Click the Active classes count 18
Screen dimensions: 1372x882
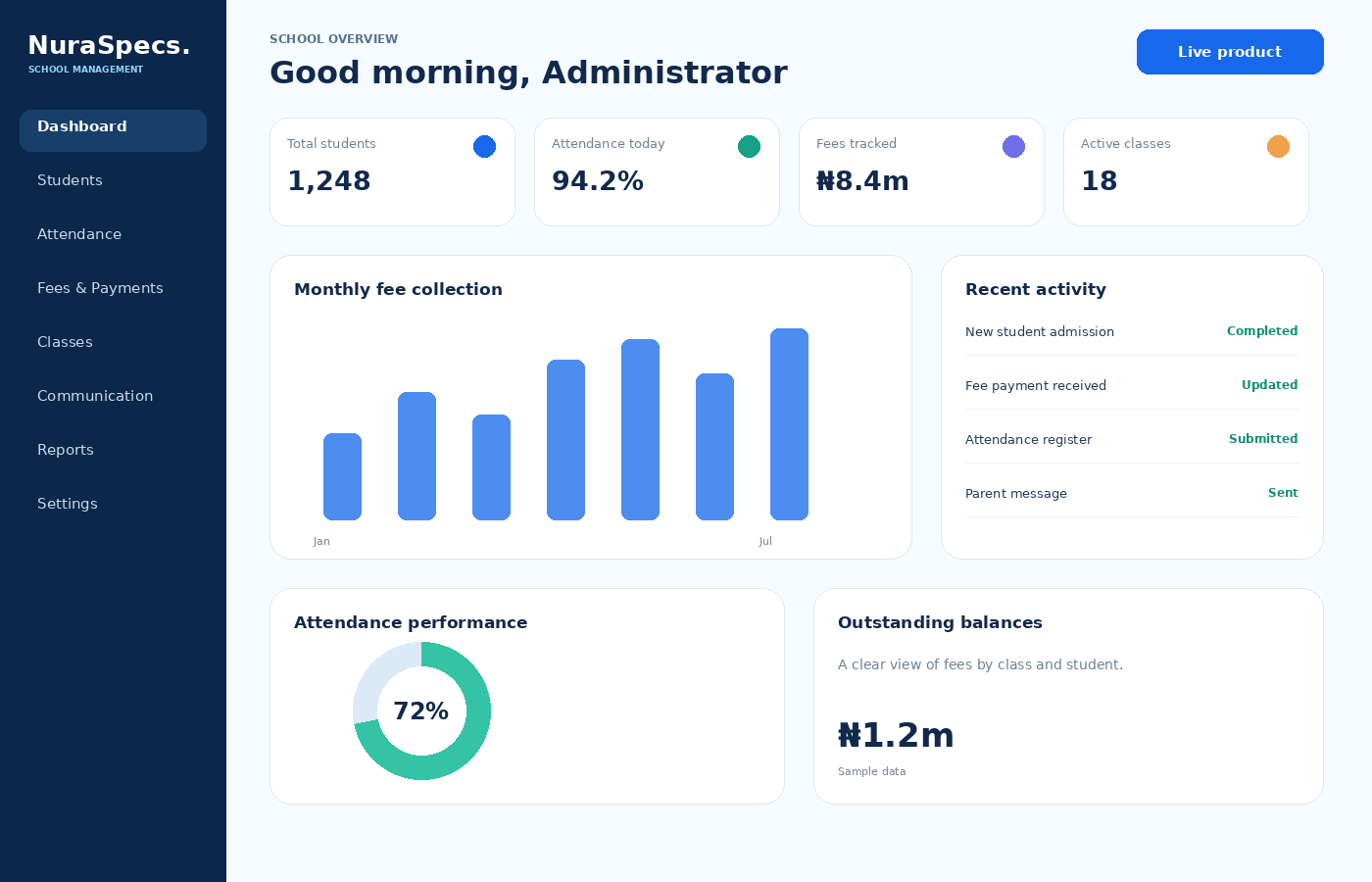point(1099,181)
